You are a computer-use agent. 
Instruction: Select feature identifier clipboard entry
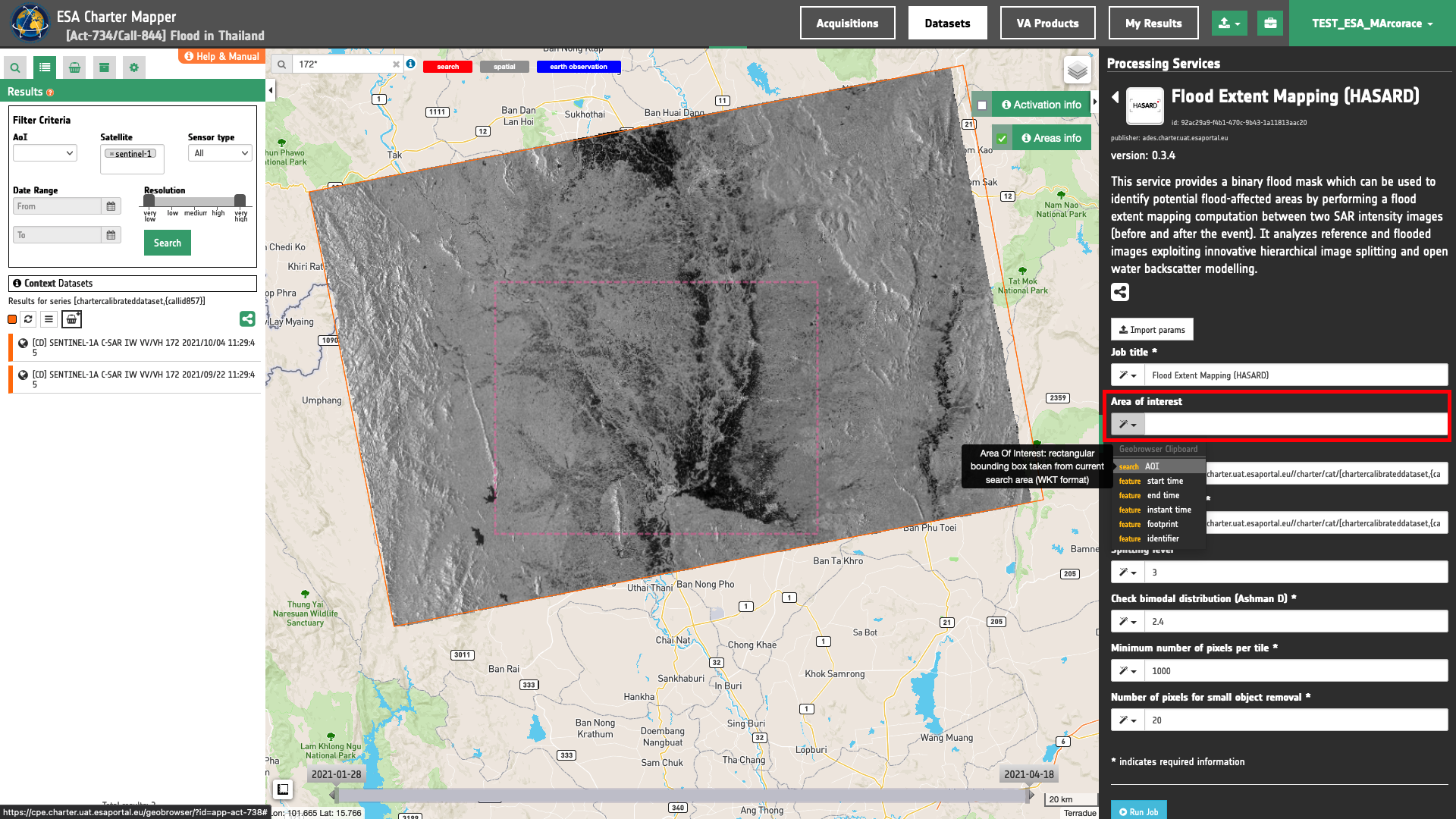coord(1159,538)
